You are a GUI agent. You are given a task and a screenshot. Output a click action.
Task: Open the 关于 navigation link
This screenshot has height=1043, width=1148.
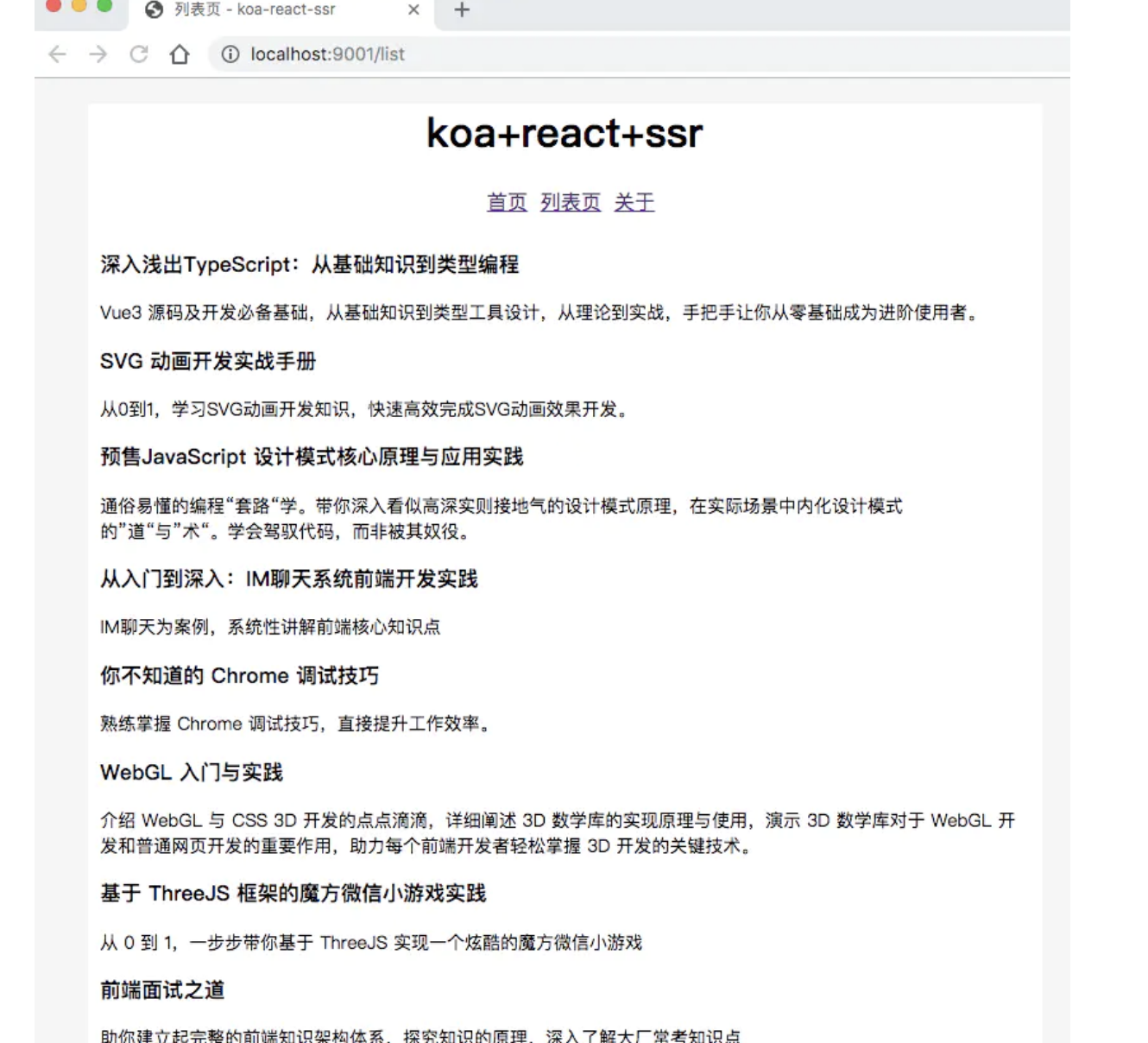point(634,202)
